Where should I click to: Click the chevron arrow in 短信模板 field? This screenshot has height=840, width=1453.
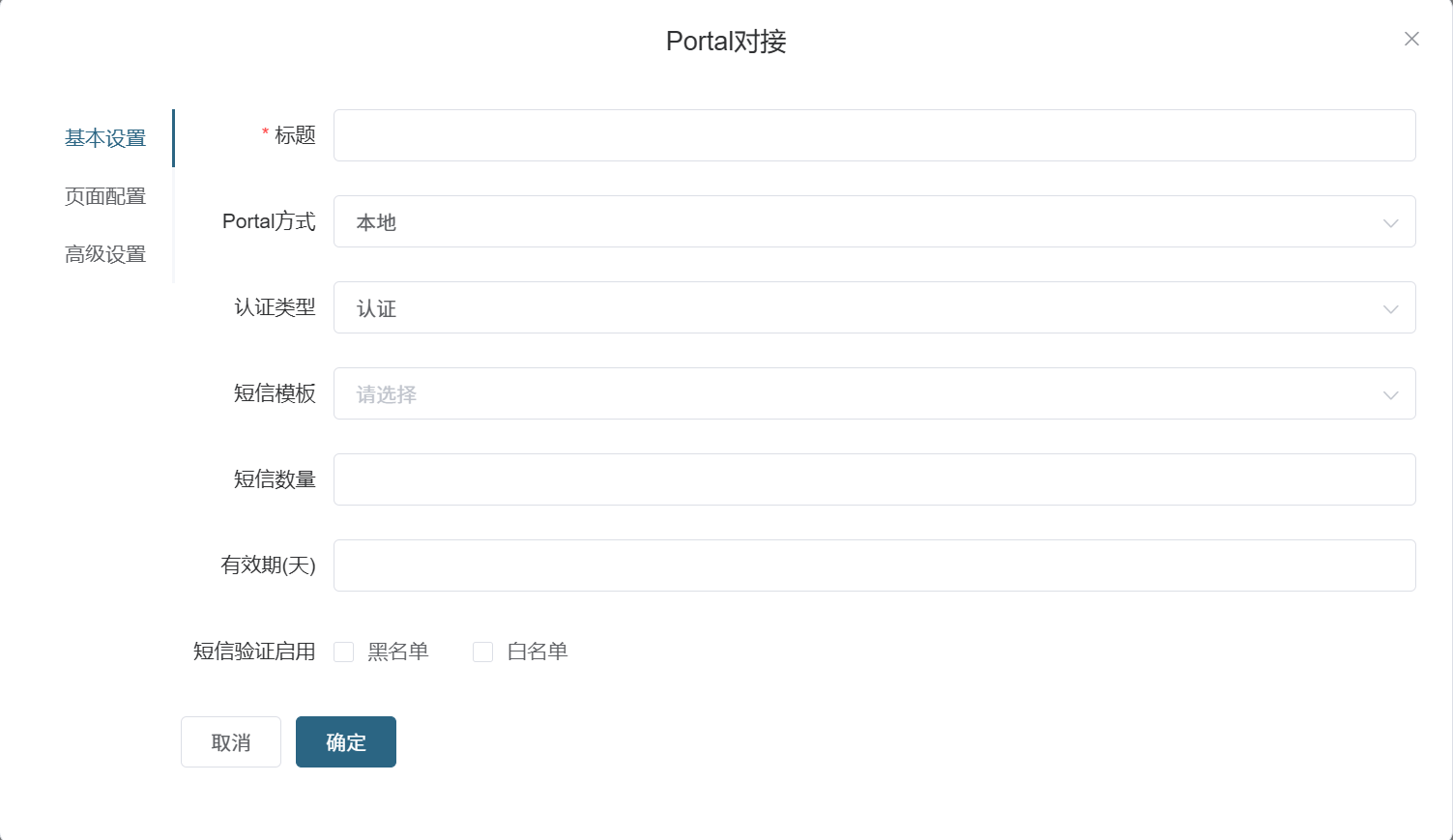(1390, 394)
